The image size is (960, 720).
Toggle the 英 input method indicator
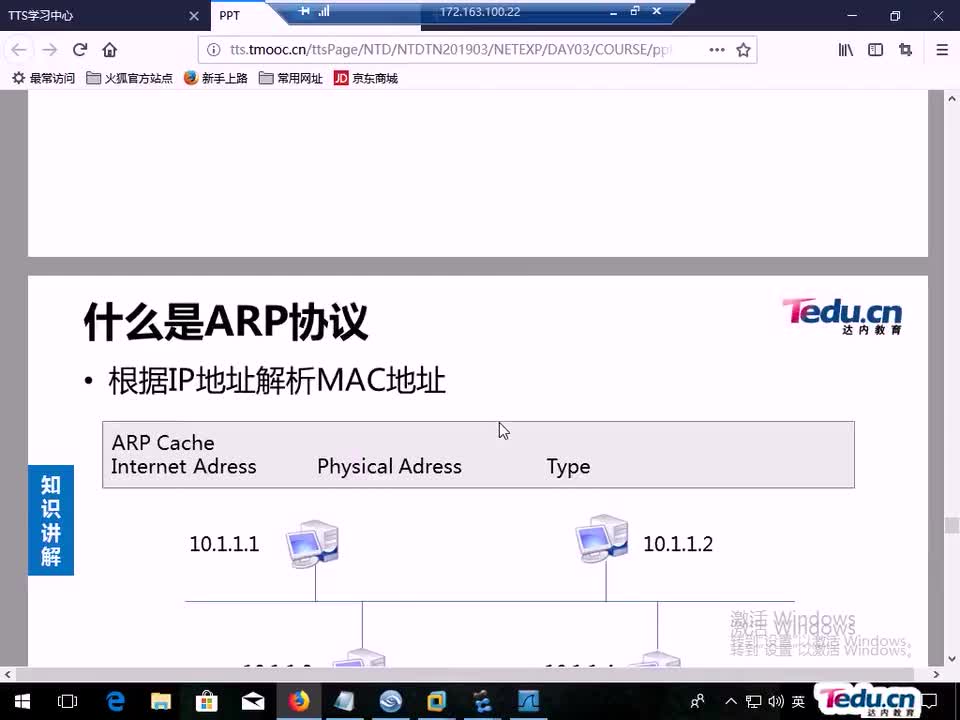pos(798,701)
